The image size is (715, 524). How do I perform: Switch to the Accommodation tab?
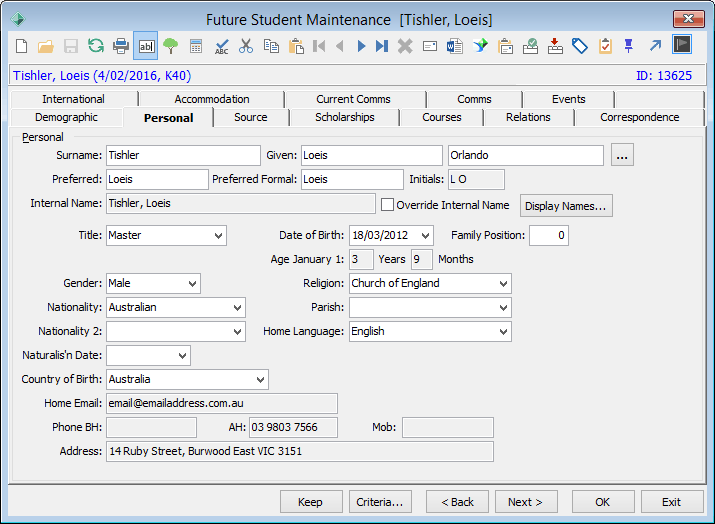click(x=212, y=99)
